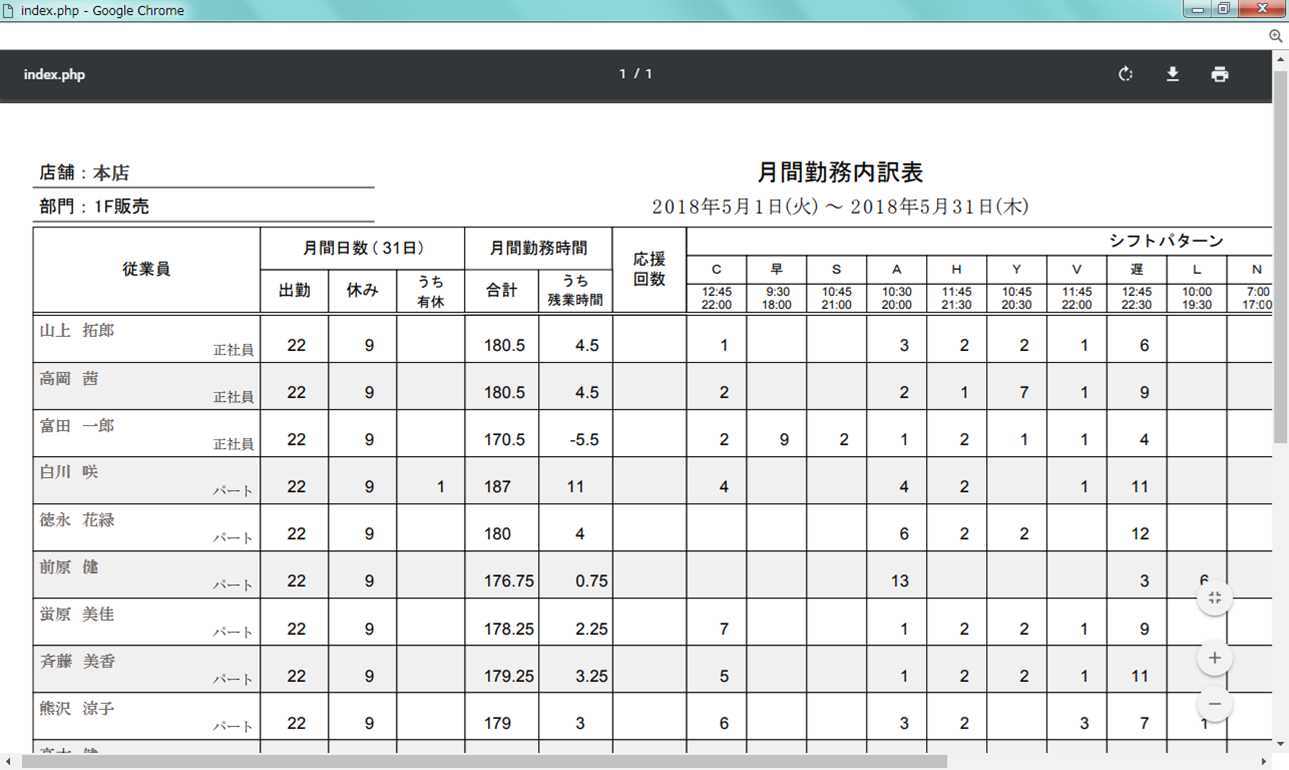Click shift pattern V 11:45 22:00 header

(x=1076, y=285)
